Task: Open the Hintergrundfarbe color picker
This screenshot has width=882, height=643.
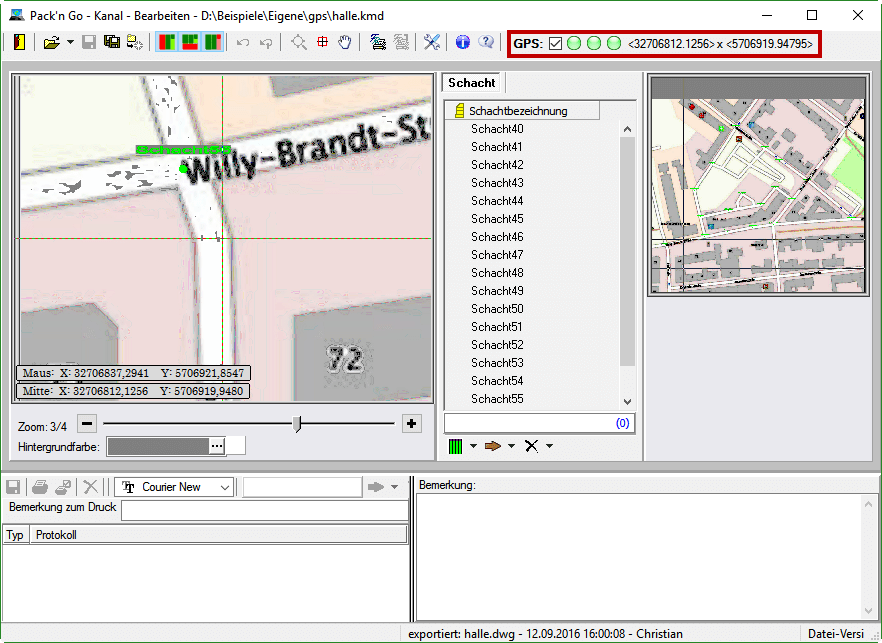Action: 217,446
